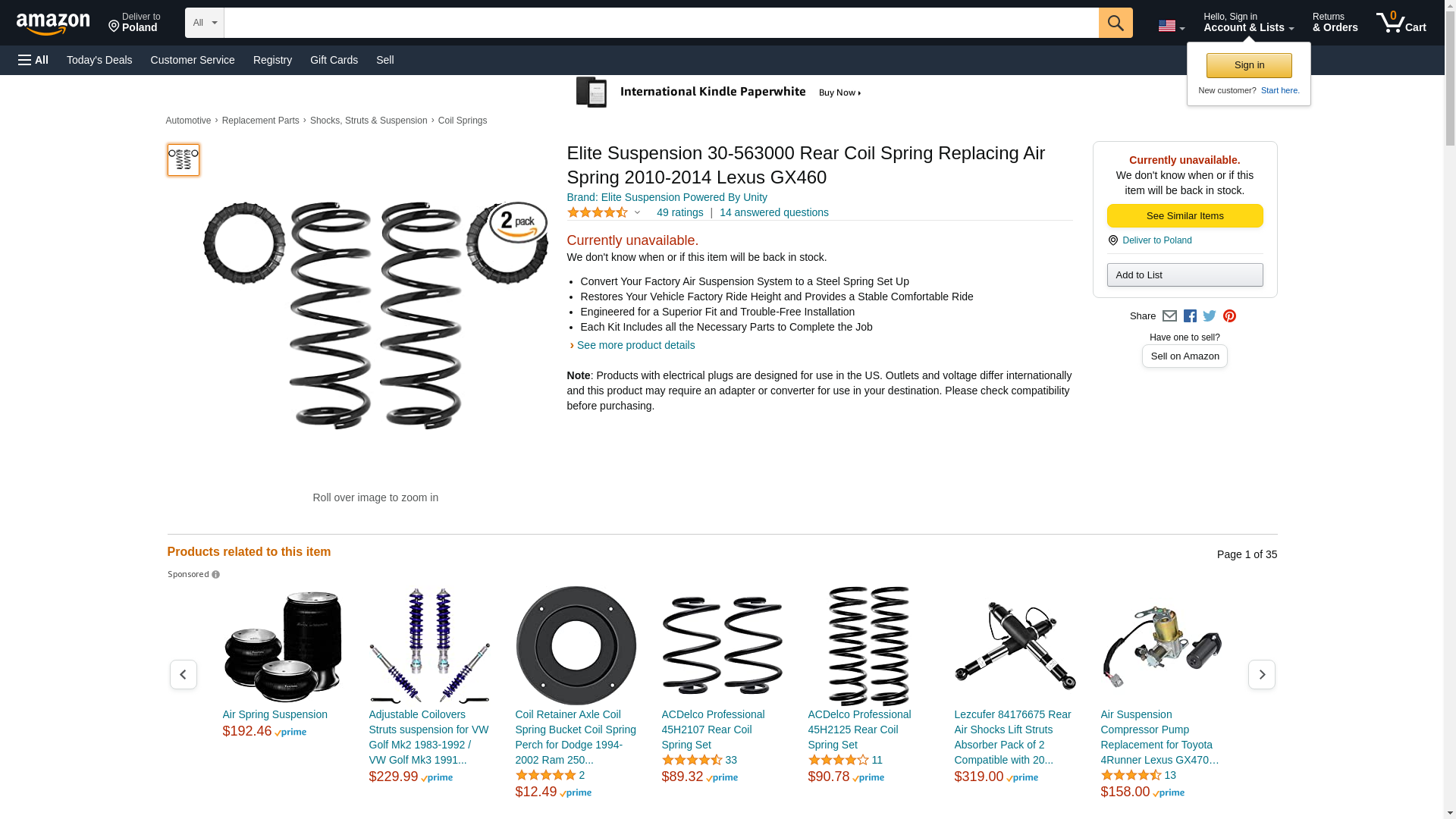The image size is (1456, 819).
Task: Share product via email icon
Action: click(1169, 316)
